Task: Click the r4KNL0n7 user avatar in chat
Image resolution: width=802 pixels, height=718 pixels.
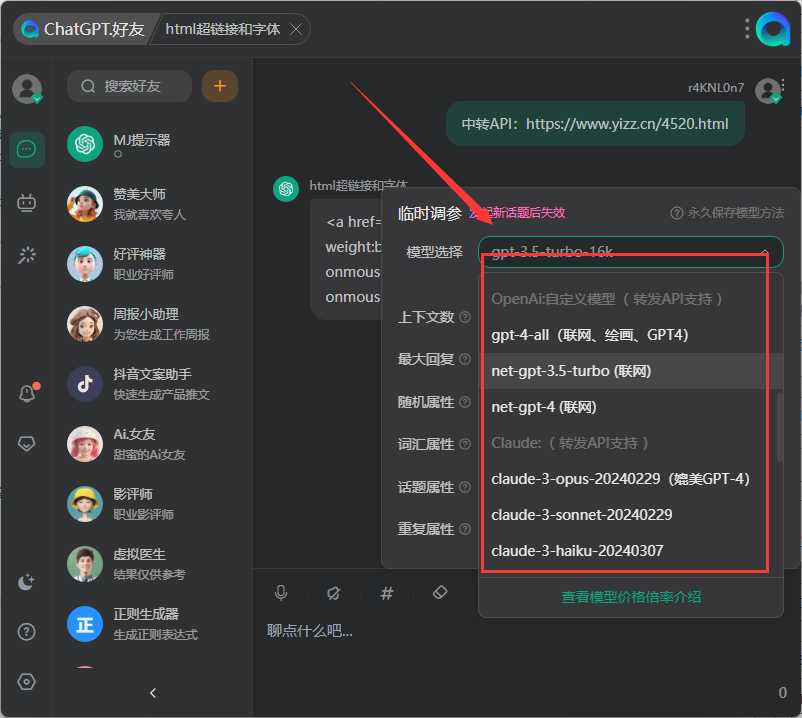Action: tap(767, 91)
